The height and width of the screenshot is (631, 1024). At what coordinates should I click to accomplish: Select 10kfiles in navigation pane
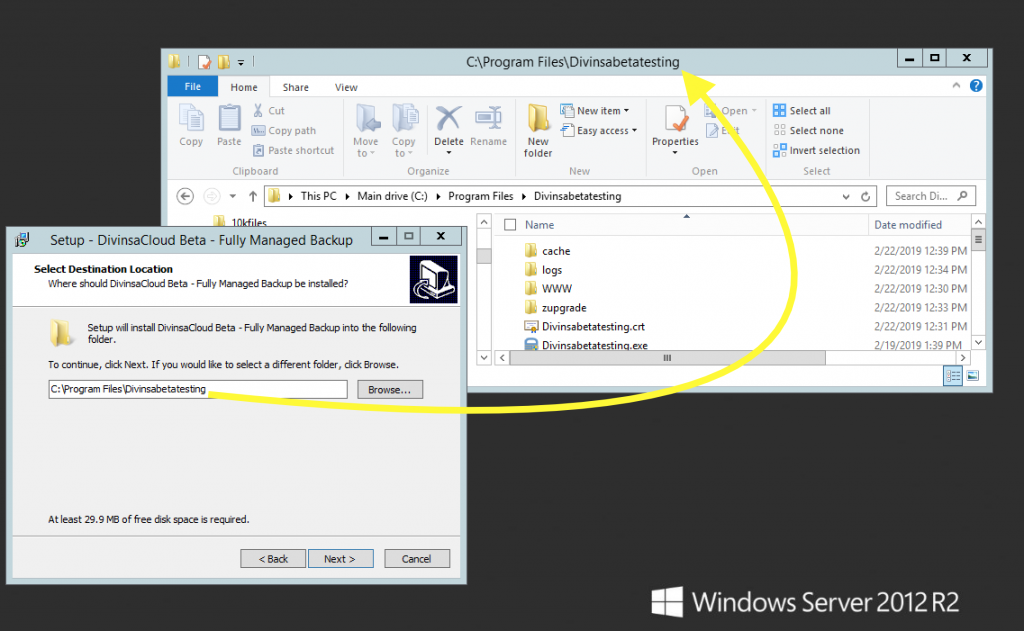(249, 222)
